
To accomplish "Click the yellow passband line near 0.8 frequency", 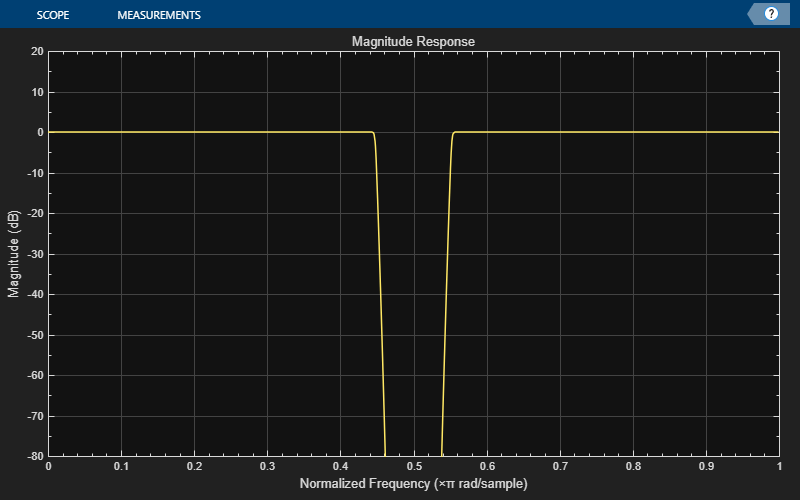I will pyautogui.click(x=632, y=132).
